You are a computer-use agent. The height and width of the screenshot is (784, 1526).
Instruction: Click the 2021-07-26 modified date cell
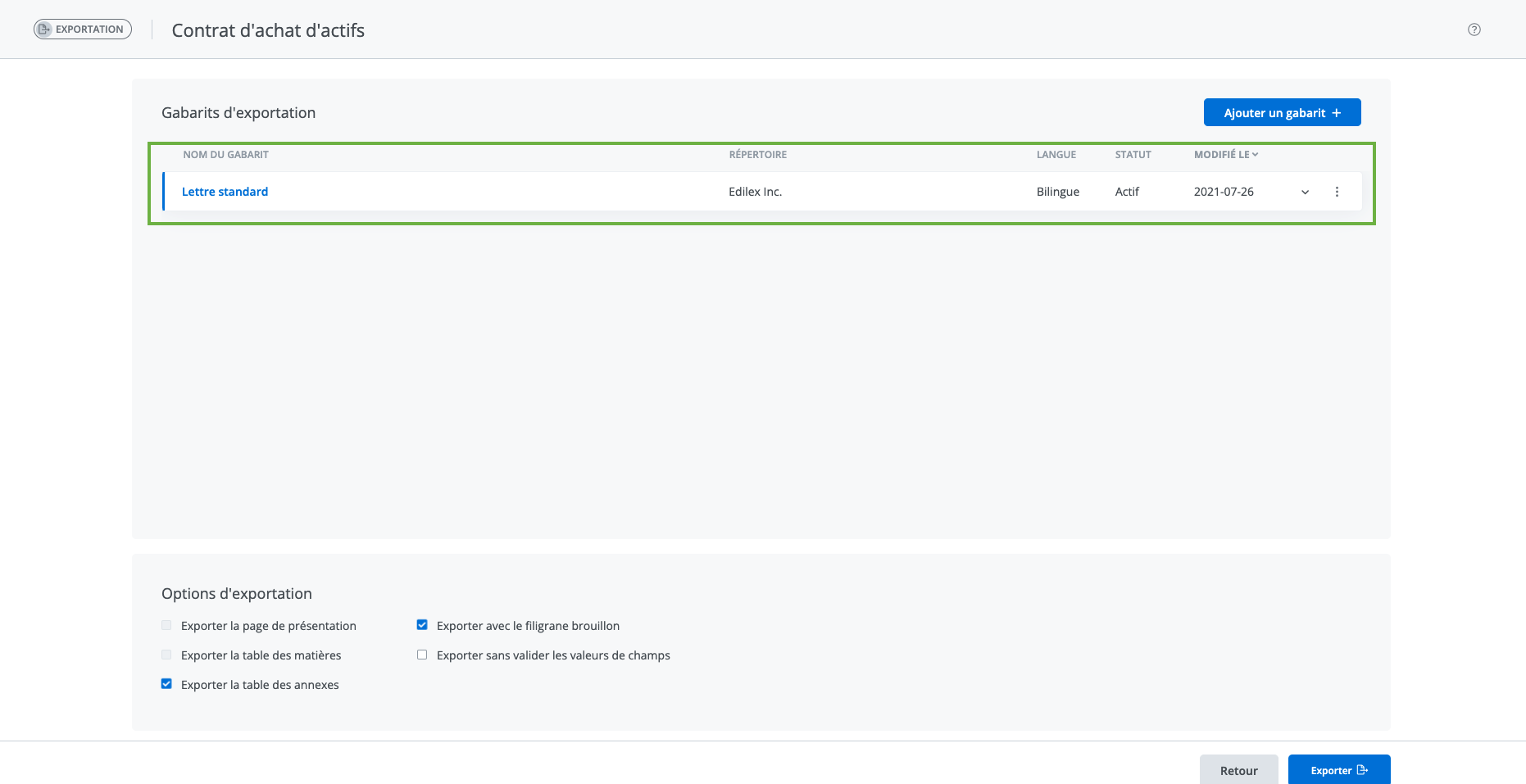click(1223, 192)
